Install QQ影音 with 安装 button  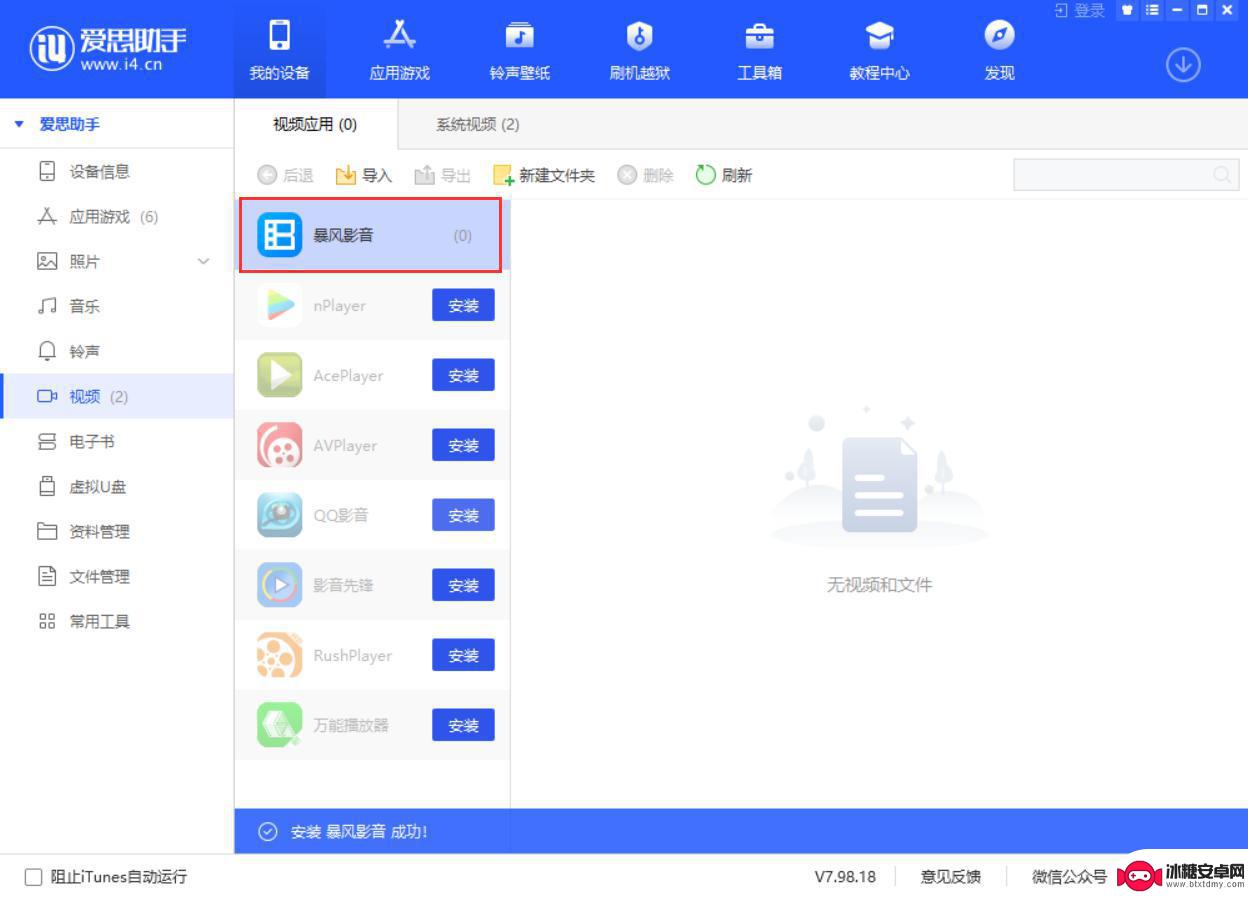(x=463, y=516)
